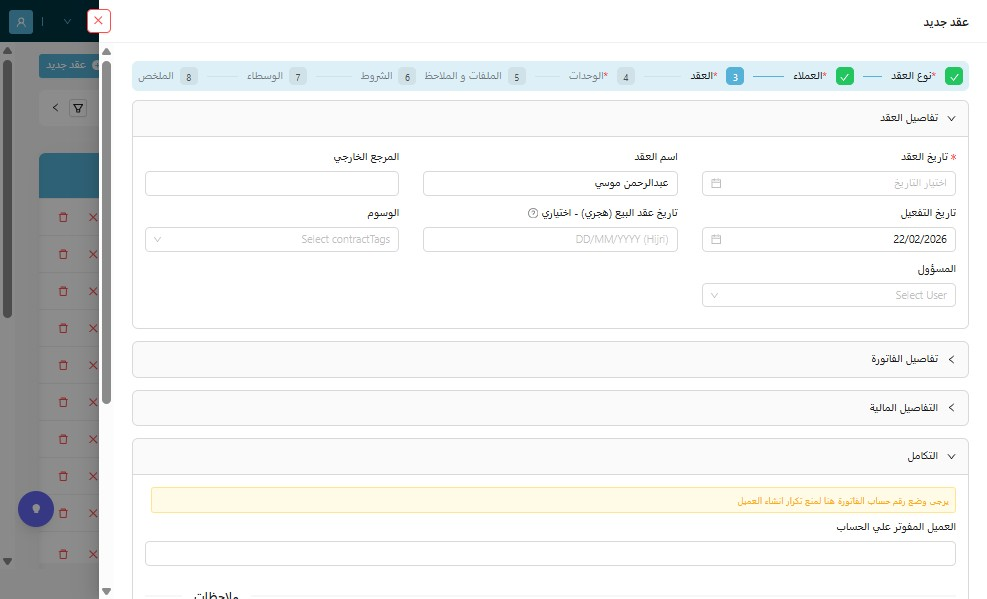Open the Select contractTags dropdown
Screen dimensions: 987x599
pos(272,239)
